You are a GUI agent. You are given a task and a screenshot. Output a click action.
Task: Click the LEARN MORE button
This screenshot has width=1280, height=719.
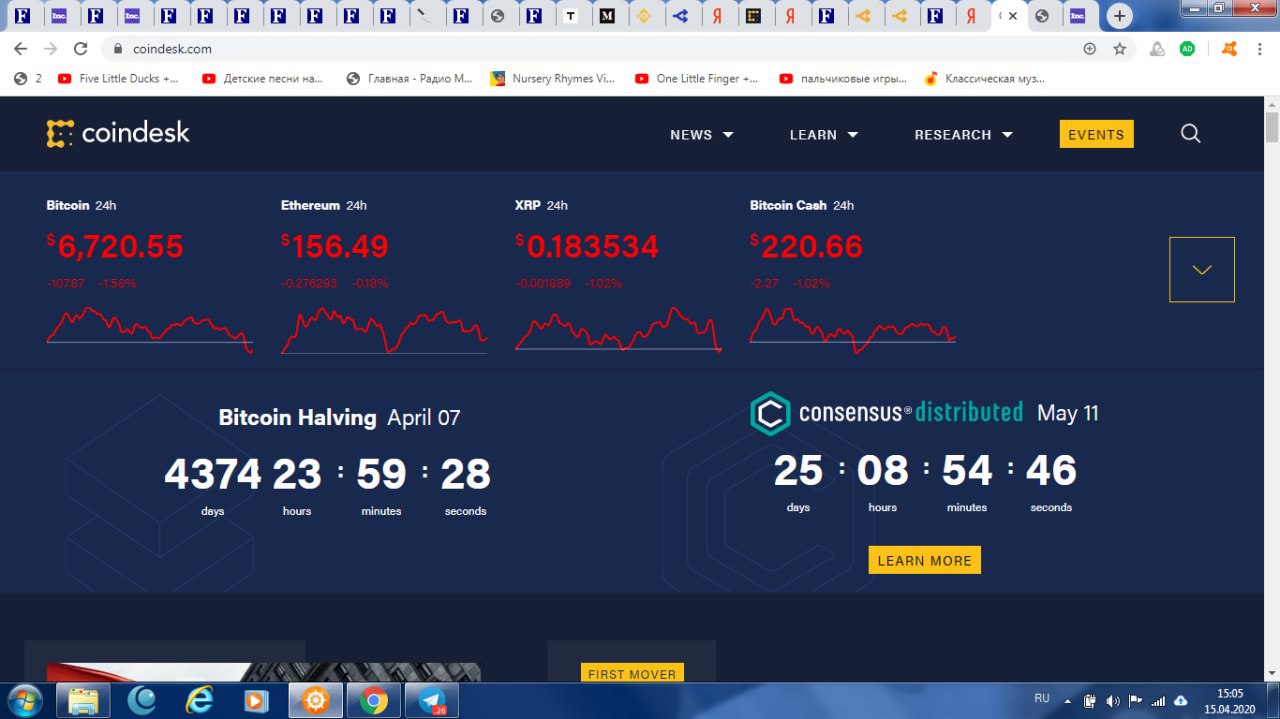[x=925, y=560]
